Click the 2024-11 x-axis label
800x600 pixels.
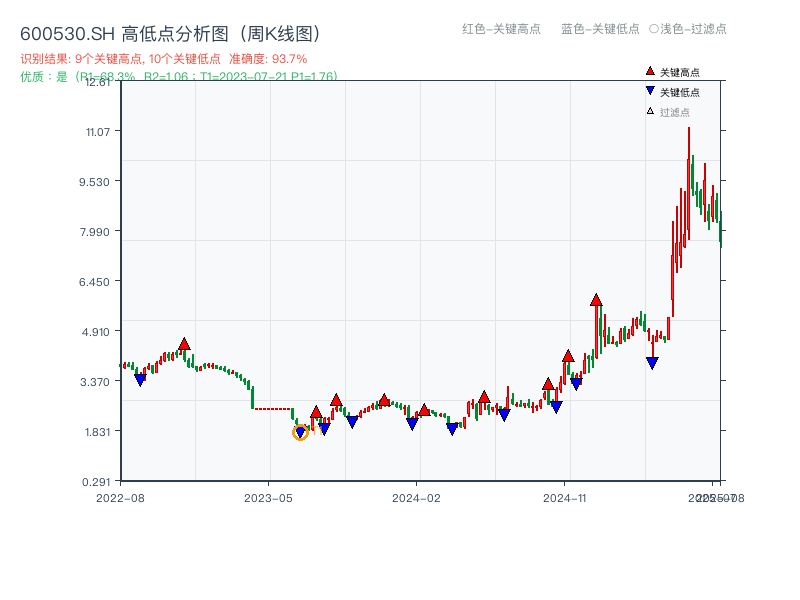[x=564, y=498]
